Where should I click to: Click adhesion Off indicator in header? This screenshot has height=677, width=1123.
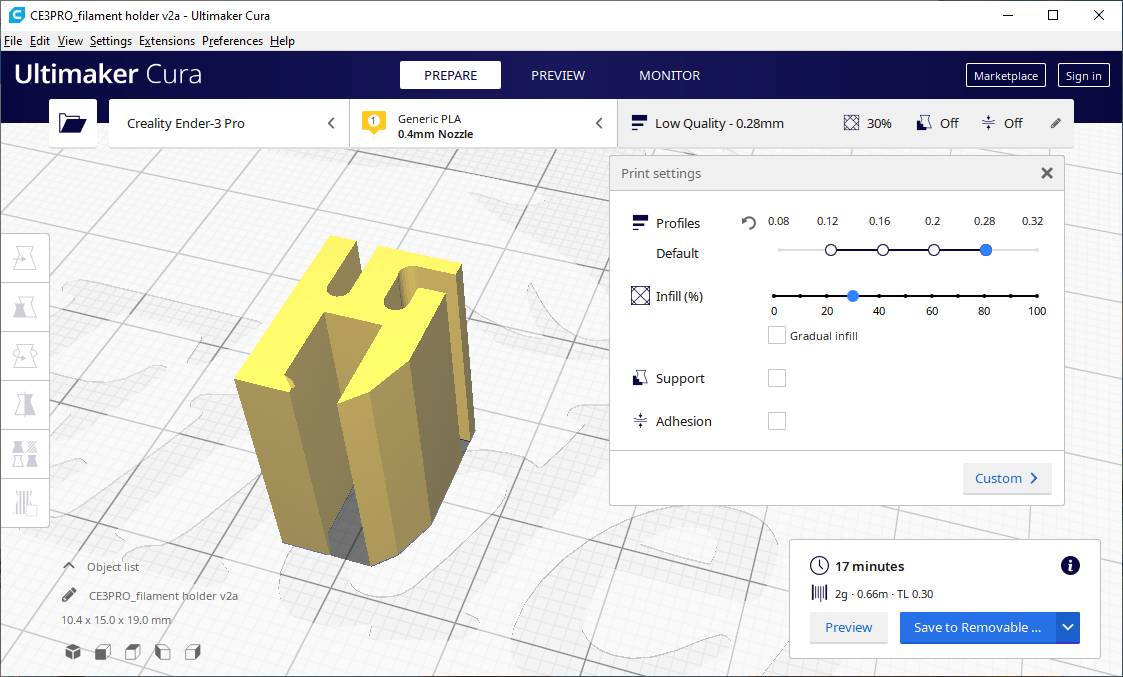coord(1002,123)
